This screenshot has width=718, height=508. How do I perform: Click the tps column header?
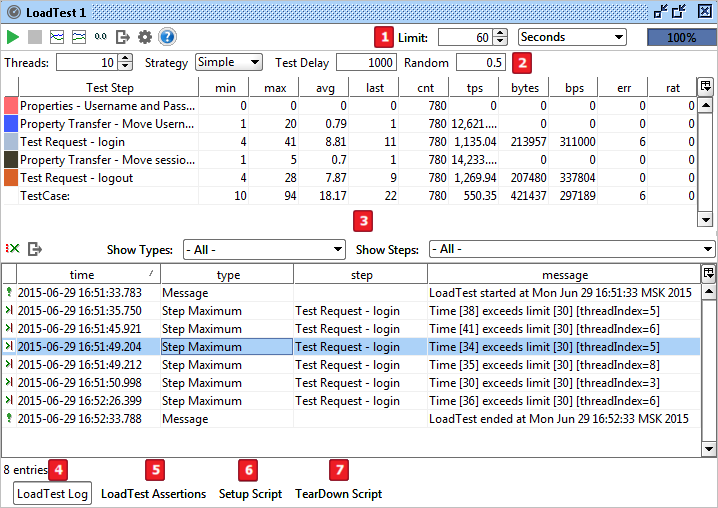pyautogui.click(x=474, y=87)
